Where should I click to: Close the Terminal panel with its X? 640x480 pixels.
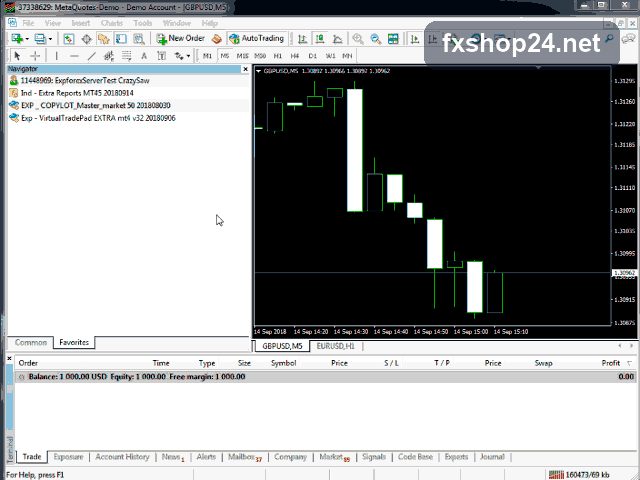coord(9,358)
